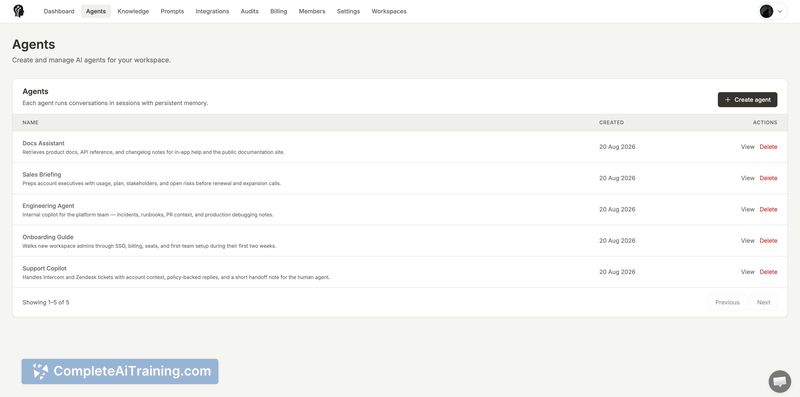Click the Engineering Agent description text
Viewport: 800px width, 397px height.
tap(148, 214)
